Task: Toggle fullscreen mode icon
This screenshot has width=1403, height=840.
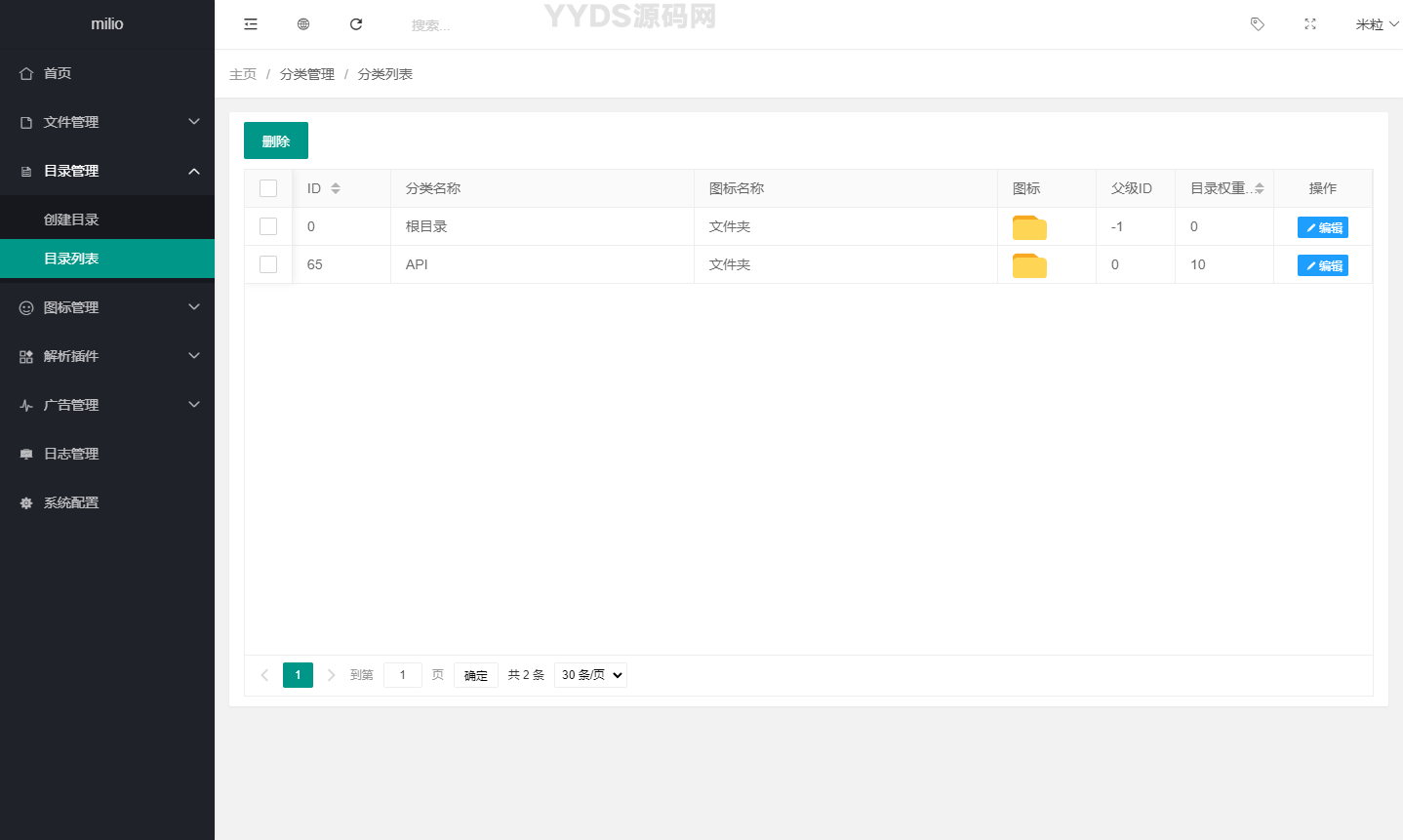Action: [x=1310, y=24]
